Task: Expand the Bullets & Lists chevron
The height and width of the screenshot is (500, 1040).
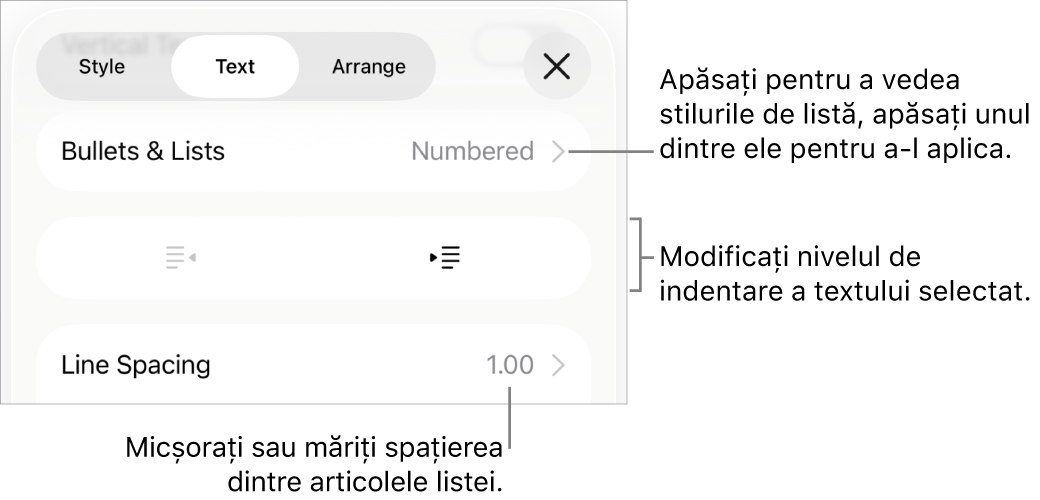Action: tap(559, 152)
